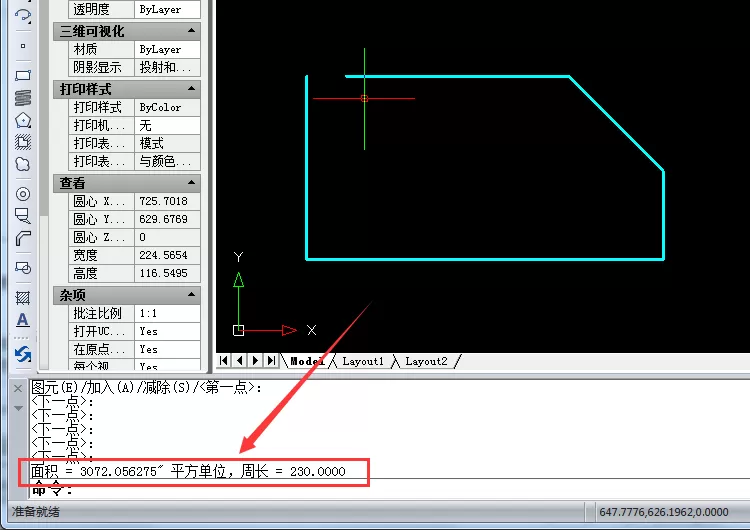The width and height of the screenshot is (750, 530).
Task: Click the command prompt line 命令:
Action: [x=53, y=489]
